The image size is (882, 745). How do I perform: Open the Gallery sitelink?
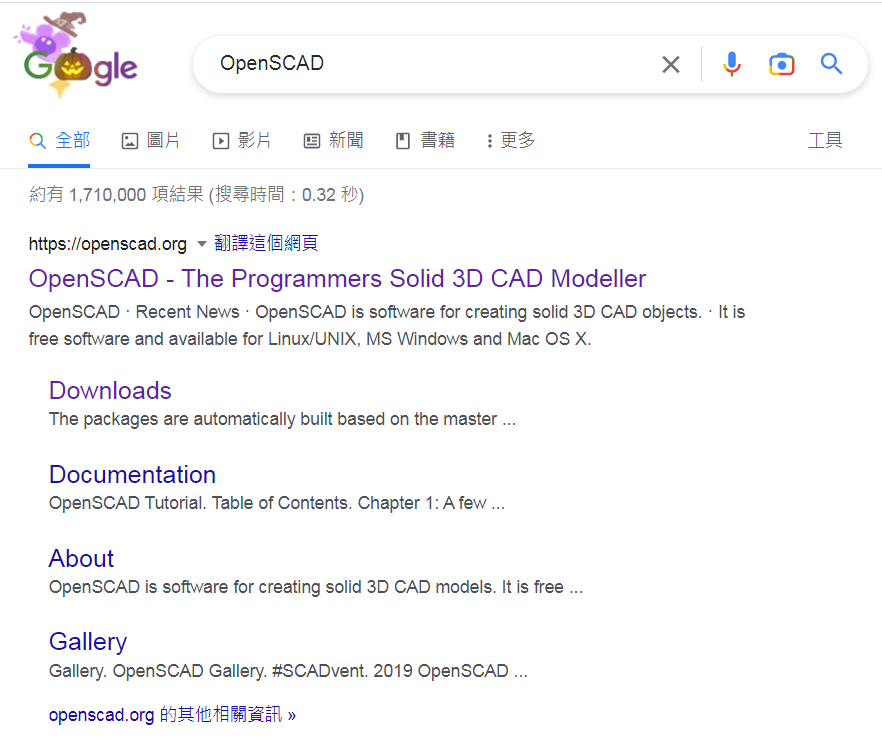tap(88, 642)
